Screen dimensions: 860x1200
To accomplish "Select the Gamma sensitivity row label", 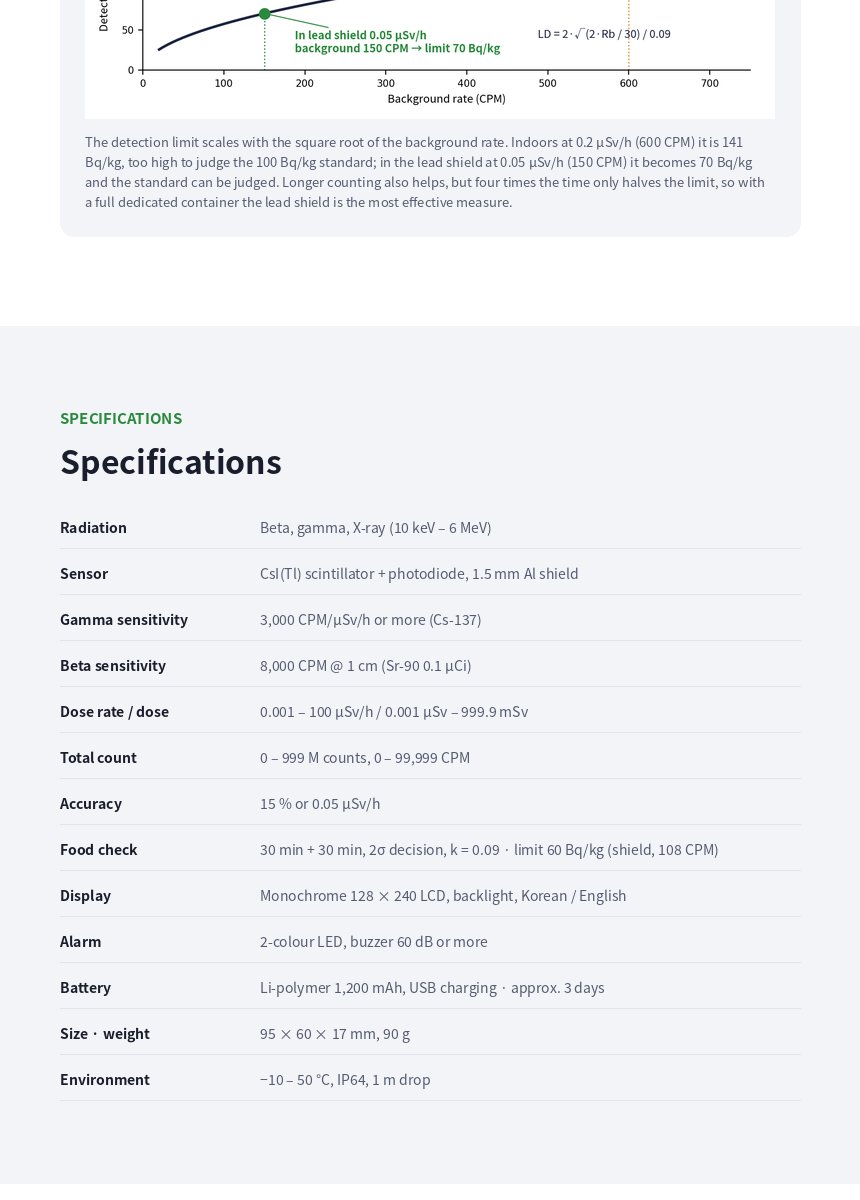I will point(124,619).
